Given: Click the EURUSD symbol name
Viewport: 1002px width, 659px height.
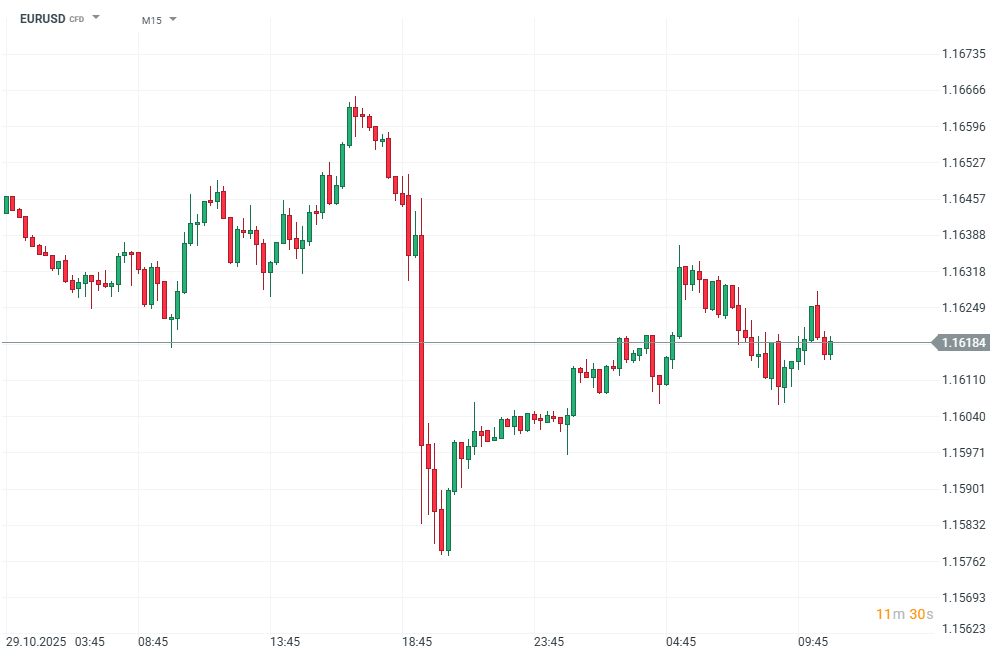Looking at the screenshot, I should click(x=41, y=18).
